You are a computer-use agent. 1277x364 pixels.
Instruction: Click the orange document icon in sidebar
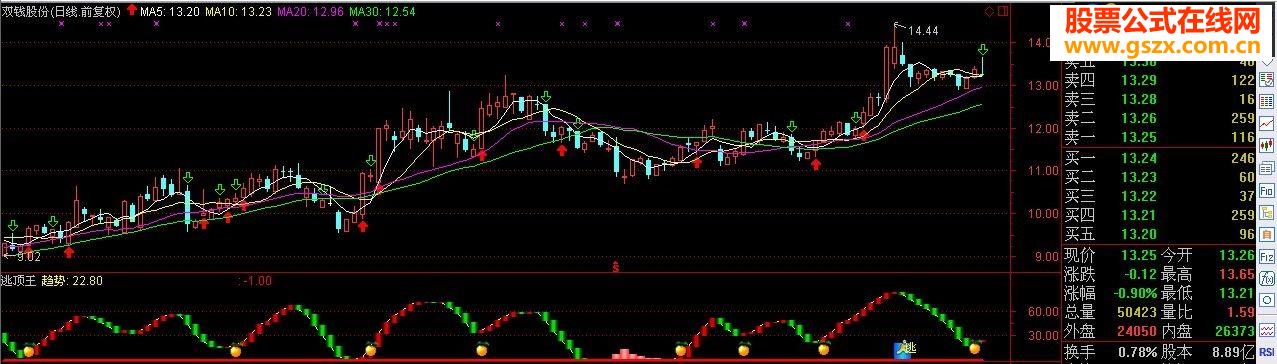[x=1266, y=234]
